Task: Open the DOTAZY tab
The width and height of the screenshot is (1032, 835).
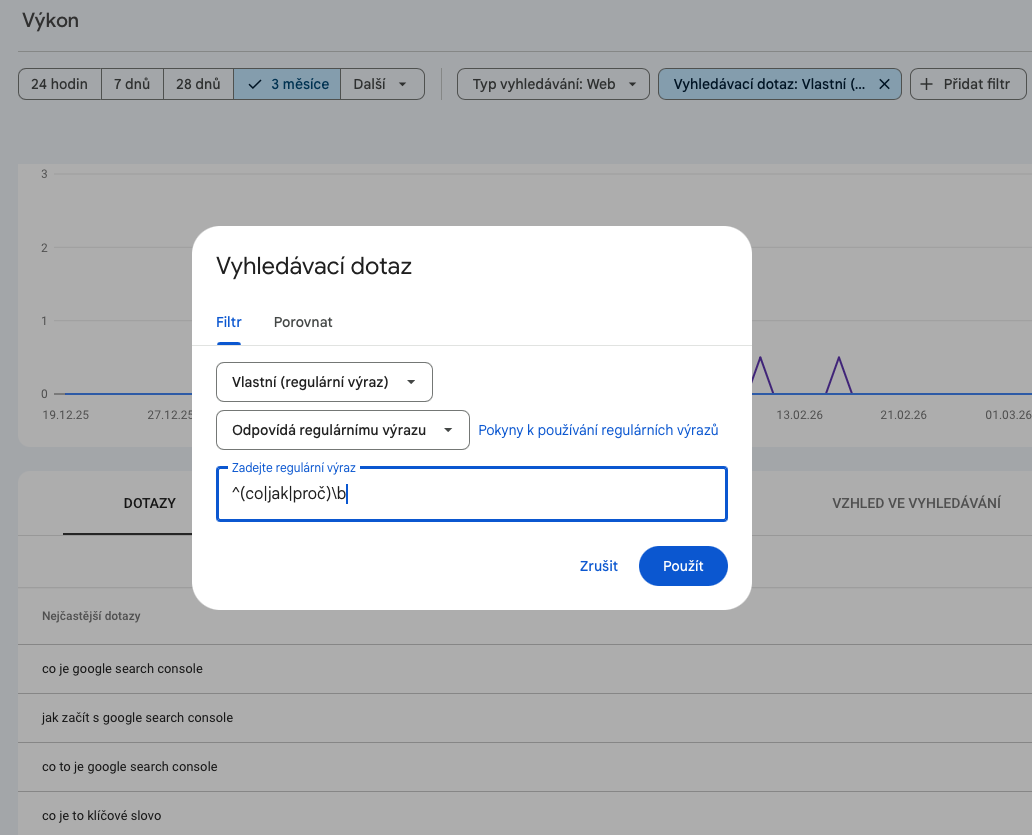Action: point(150,503)
